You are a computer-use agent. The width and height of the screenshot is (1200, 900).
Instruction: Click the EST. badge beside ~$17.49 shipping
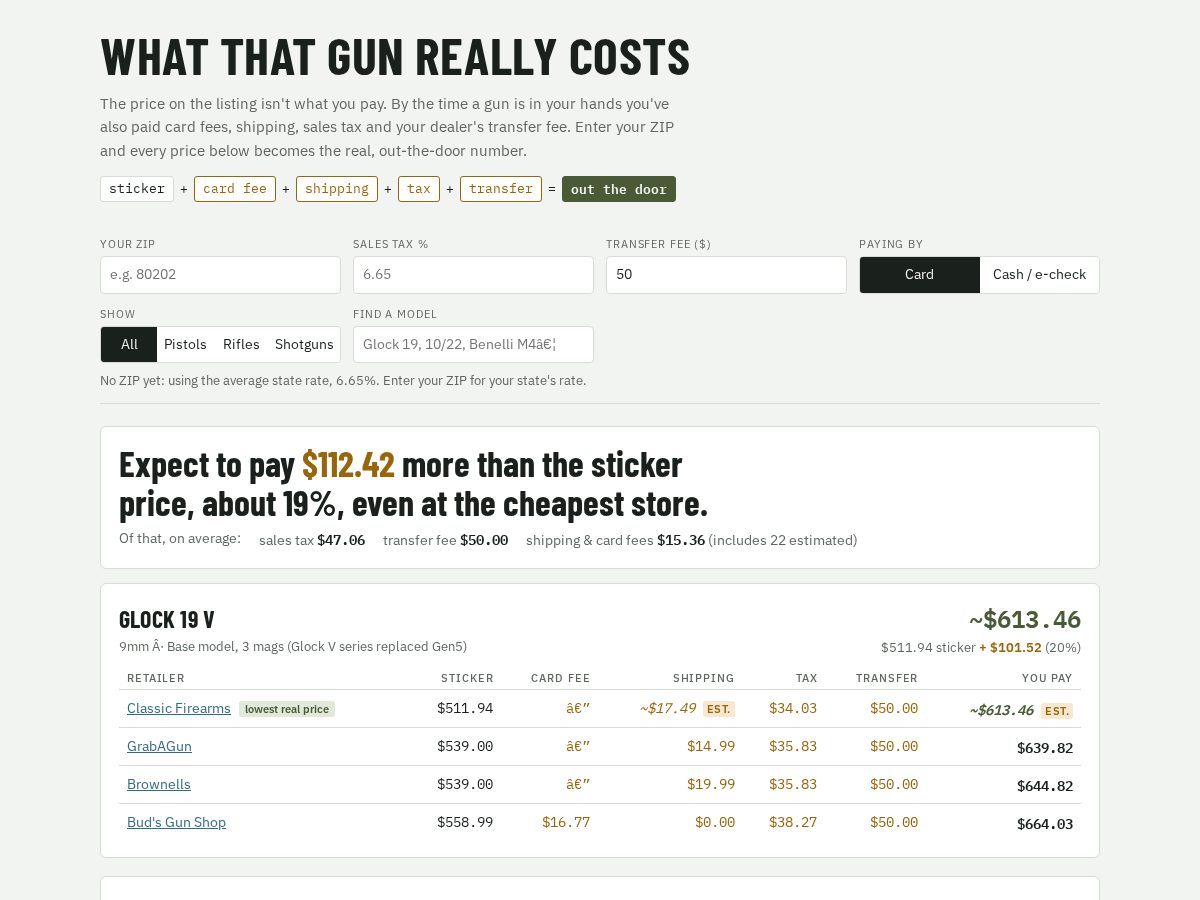(x=719, y=709)
